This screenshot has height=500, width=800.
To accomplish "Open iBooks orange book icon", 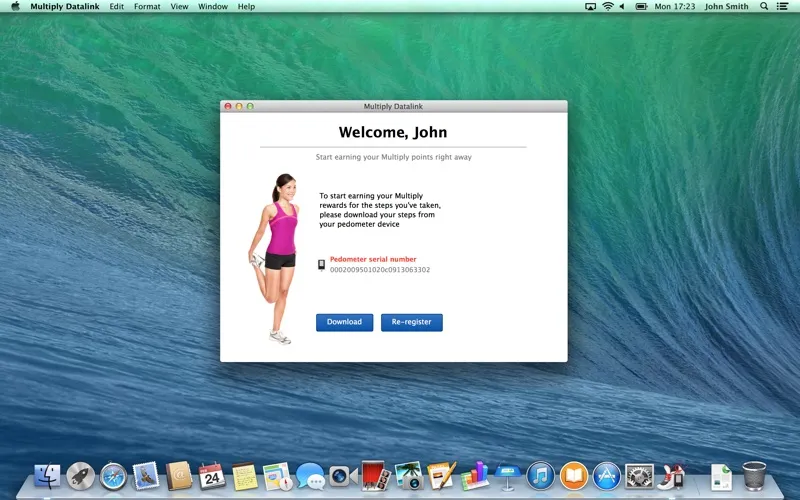I will [573, 476].
